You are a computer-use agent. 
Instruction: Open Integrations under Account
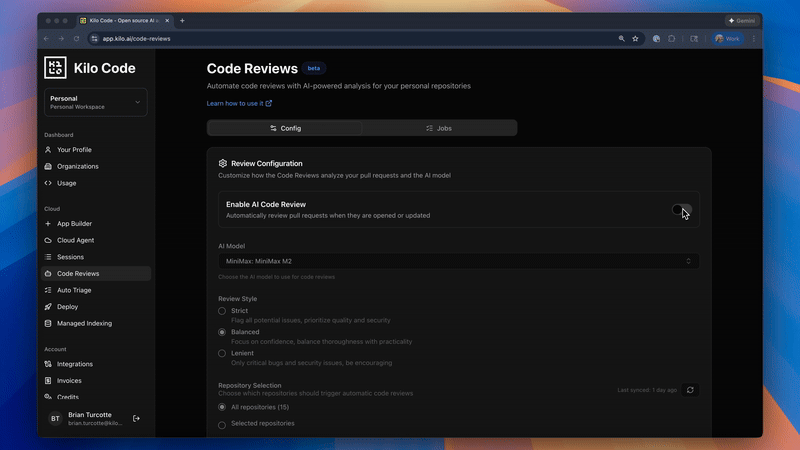75,364
